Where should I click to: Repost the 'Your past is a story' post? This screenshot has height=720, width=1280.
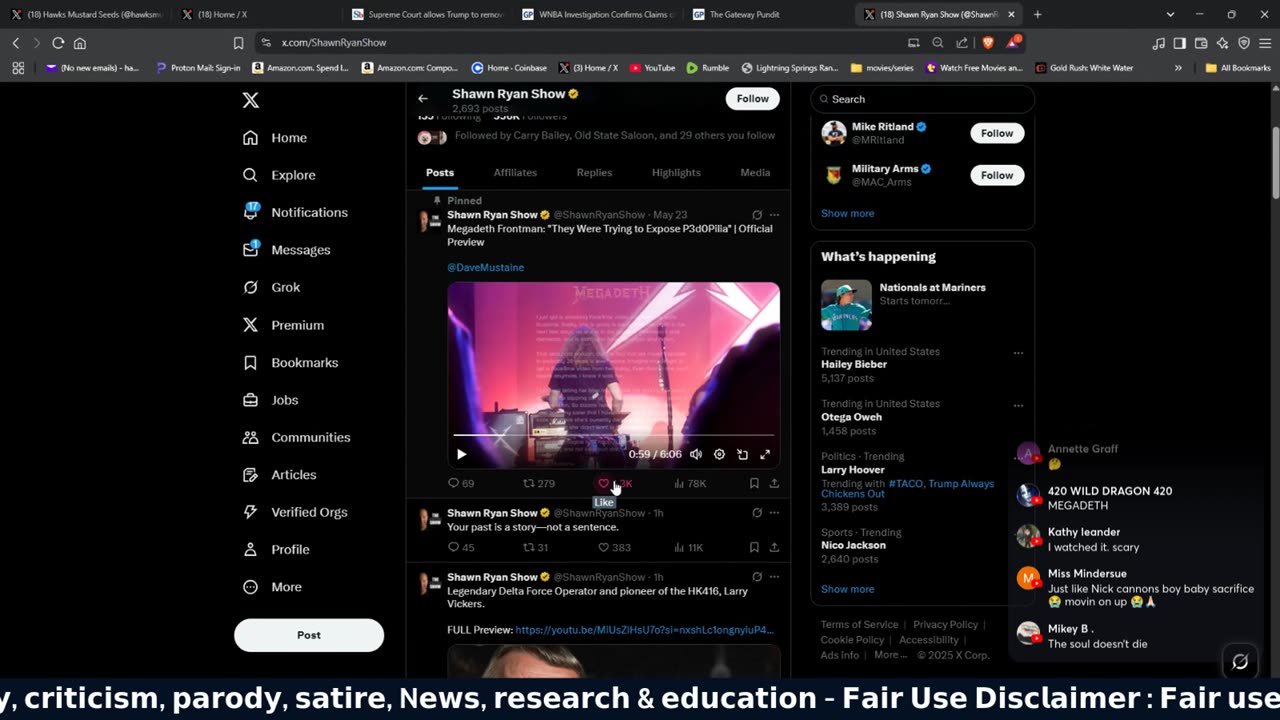pyautogui.click(x=535, y=548)
